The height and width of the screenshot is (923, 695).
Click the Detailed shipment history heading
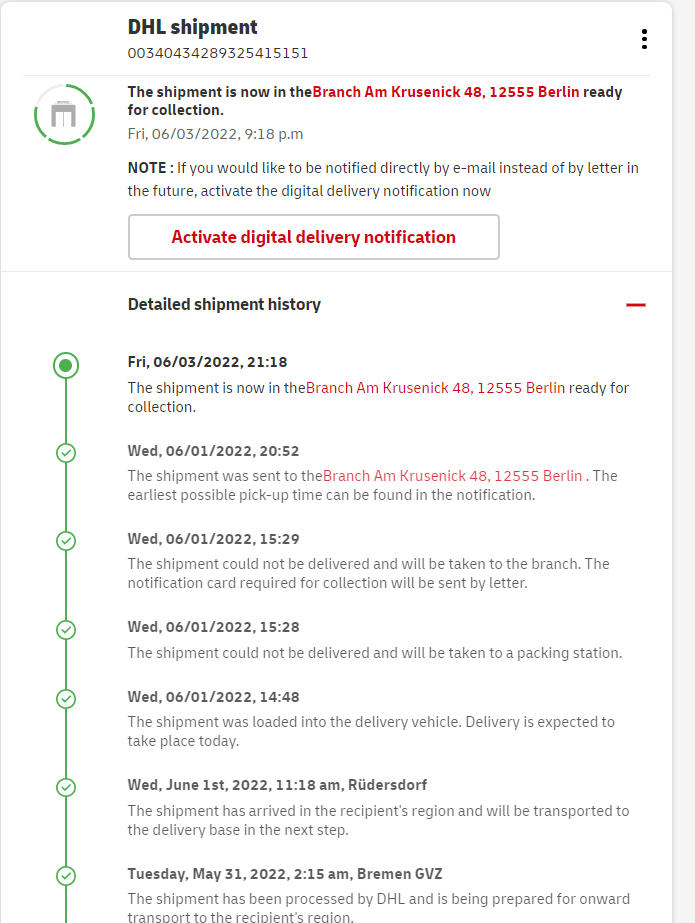pyautogui.click(x=224, y=304)
